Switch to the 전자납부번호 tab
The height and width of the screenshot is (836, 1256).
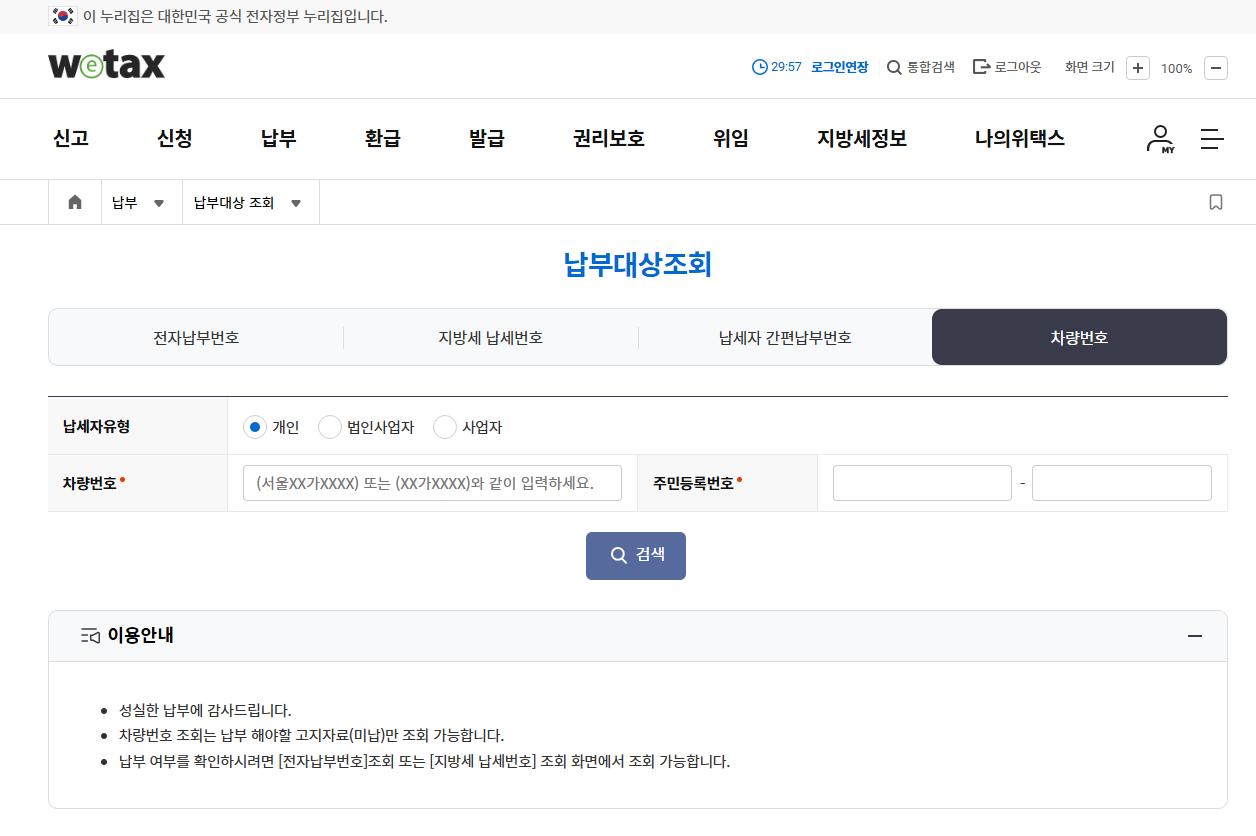pyautogui.click(x=196, y=338)
